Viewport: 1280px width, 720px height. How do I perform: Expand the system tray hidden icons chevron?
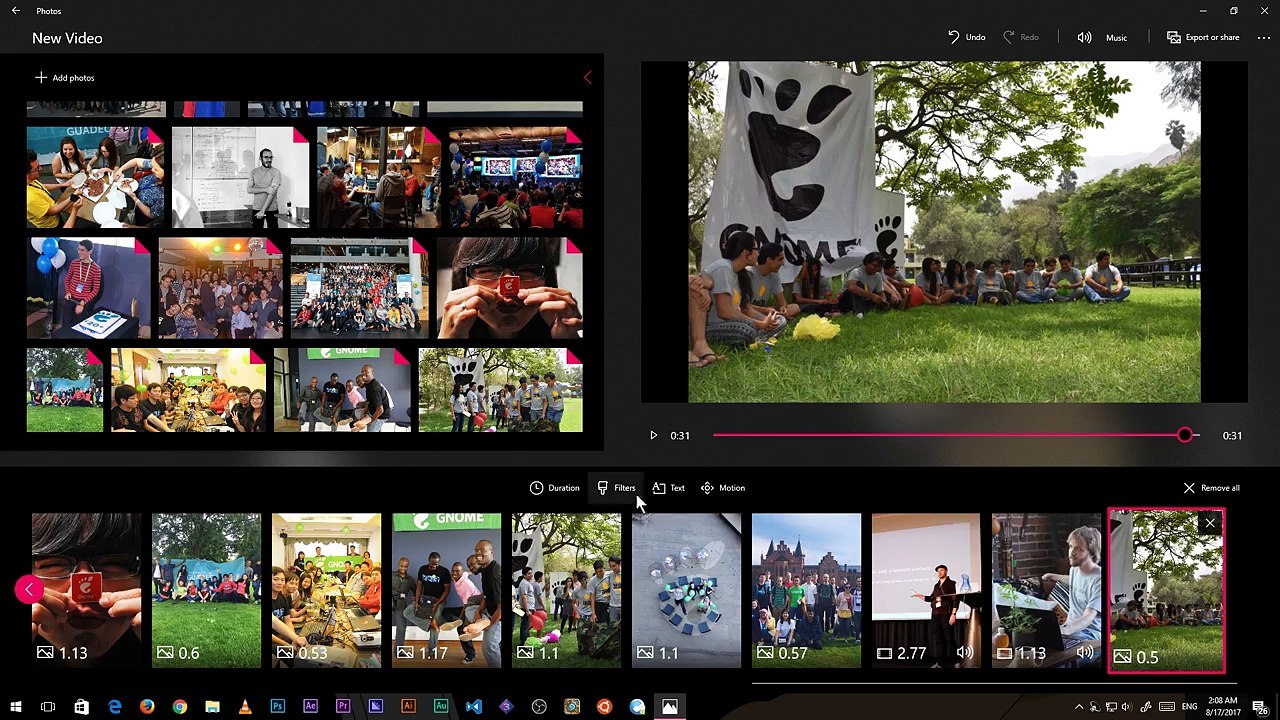click(1078, 707)
